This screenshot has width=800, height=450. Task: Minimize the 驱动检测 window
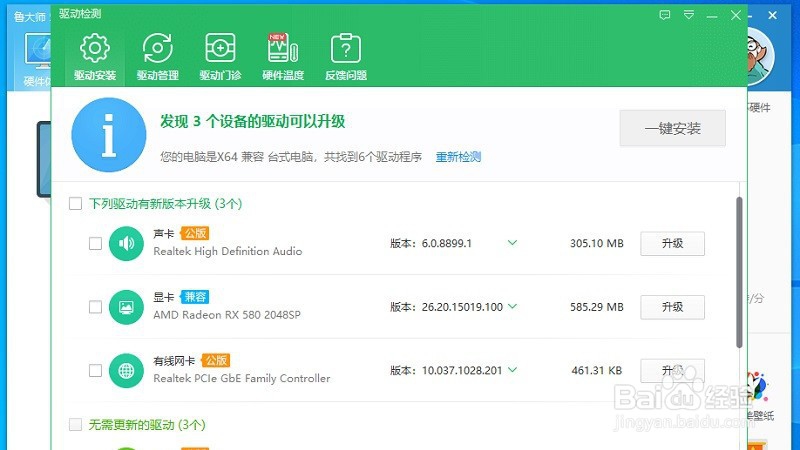pos(712,15)
